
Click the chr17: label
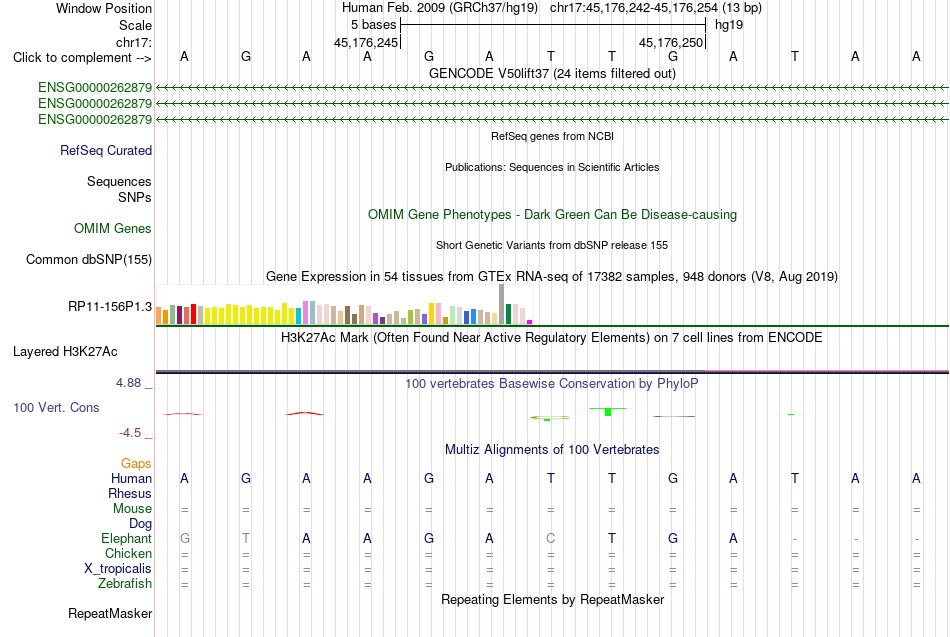(x=133, y=42)
